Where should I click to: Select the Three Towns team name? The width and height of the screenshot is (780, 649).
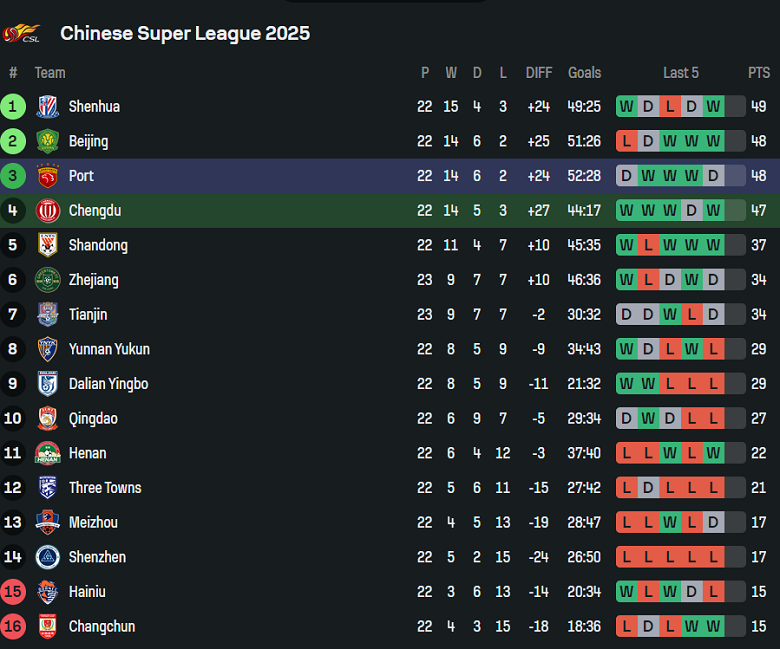pyautogui.click(x=105, y=488)
